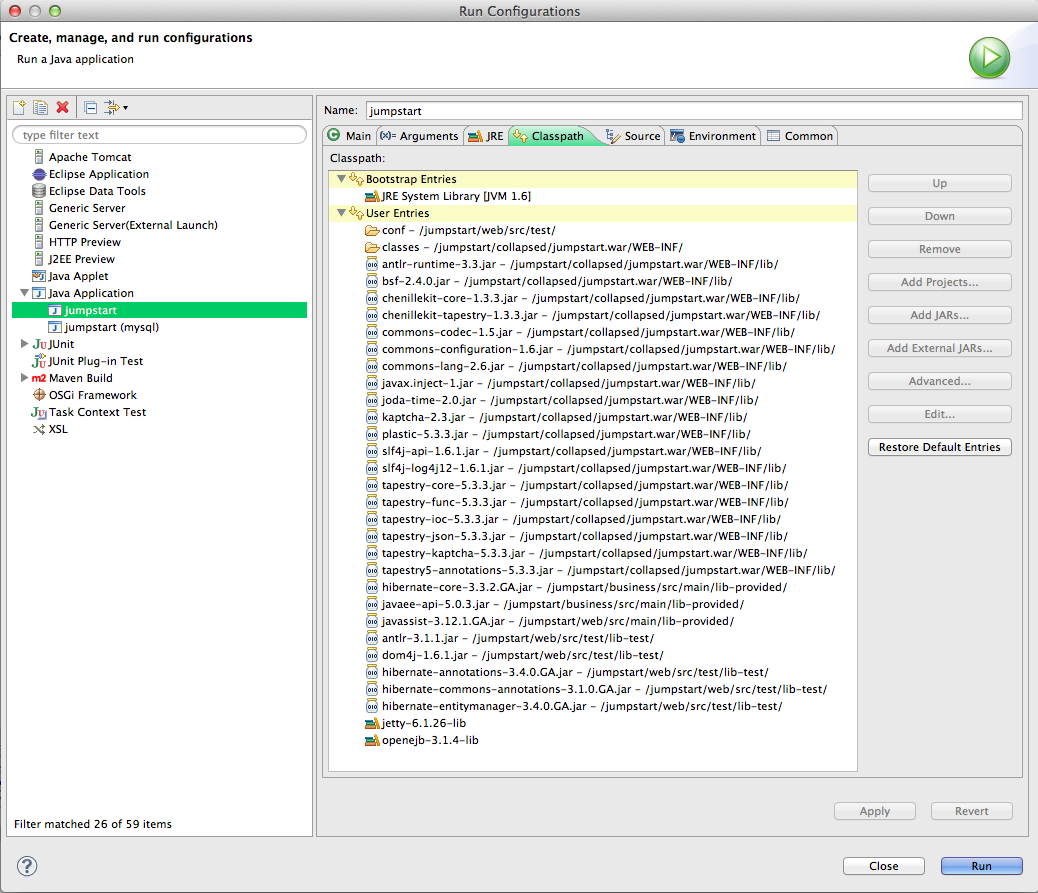Click the openejb-3.1.4-lib library icon

tap(372, 741)
